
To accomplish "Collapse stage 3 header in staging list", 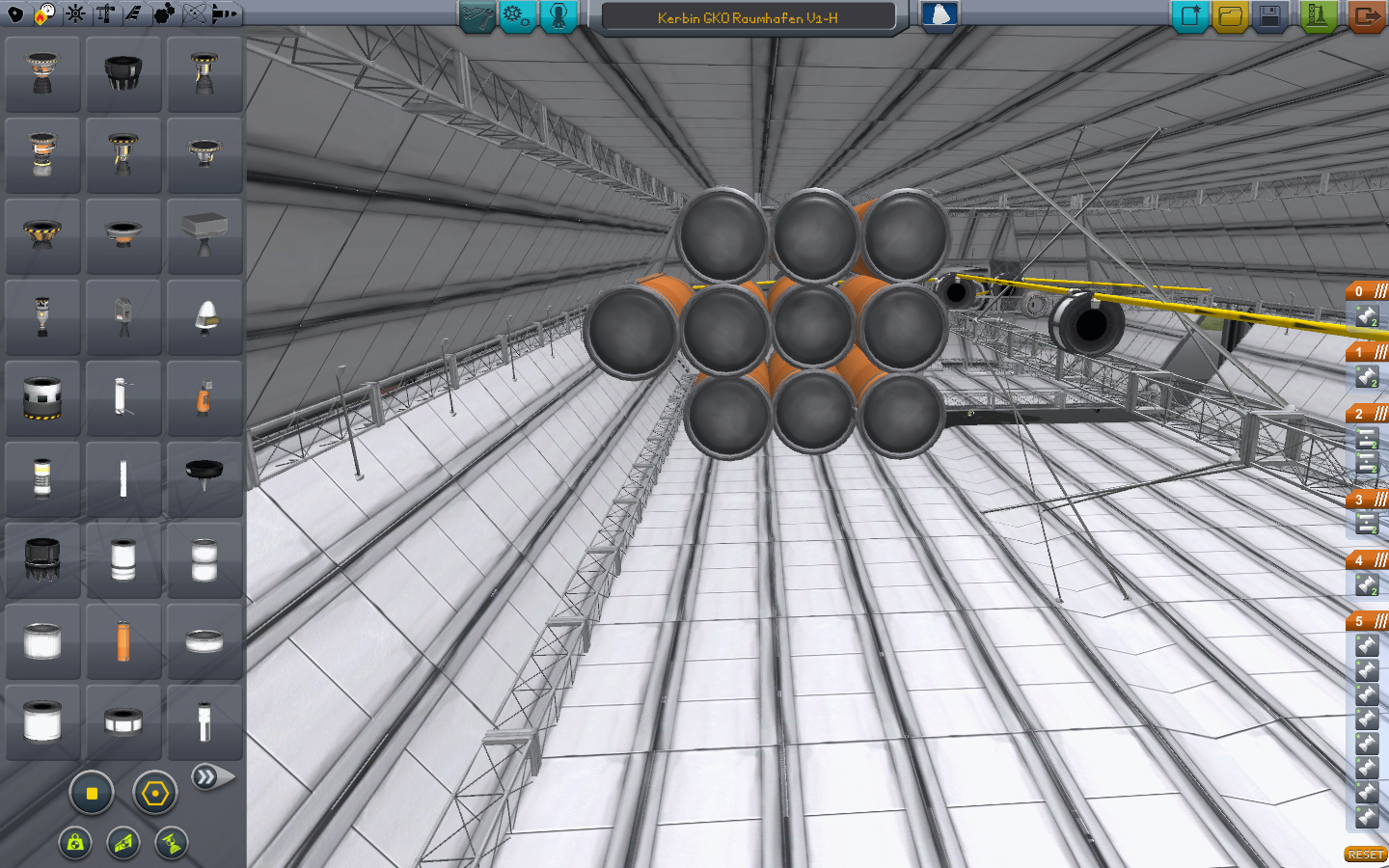I will pos(1367,499).
